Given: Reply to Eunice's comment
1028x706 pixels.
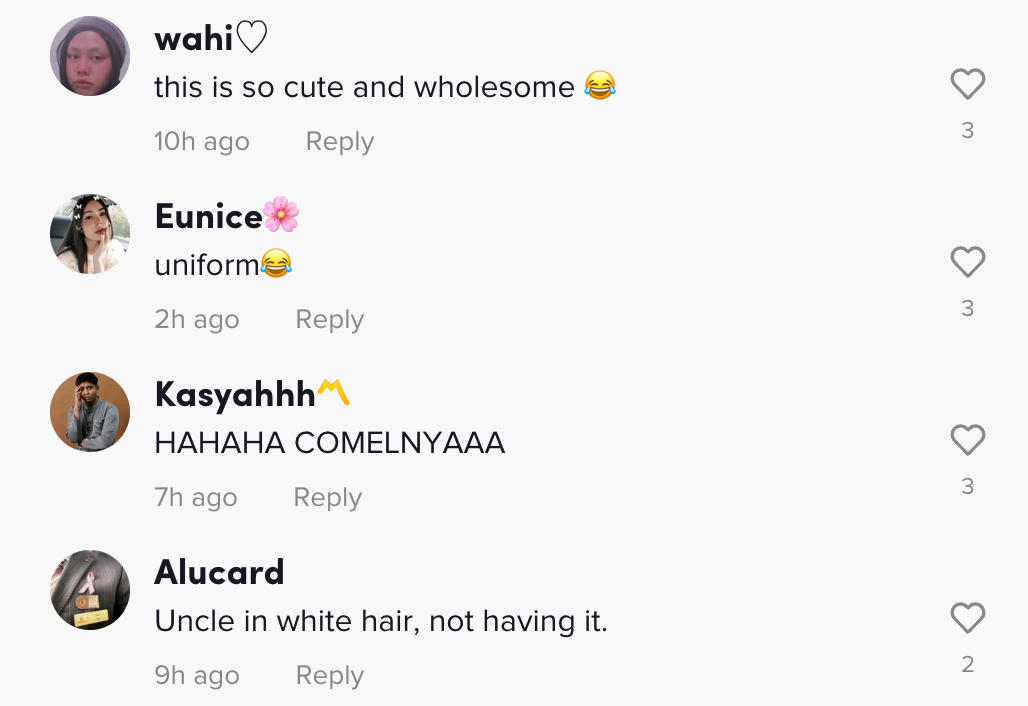Looking at the screenshot, I should (x=329, y=320).
